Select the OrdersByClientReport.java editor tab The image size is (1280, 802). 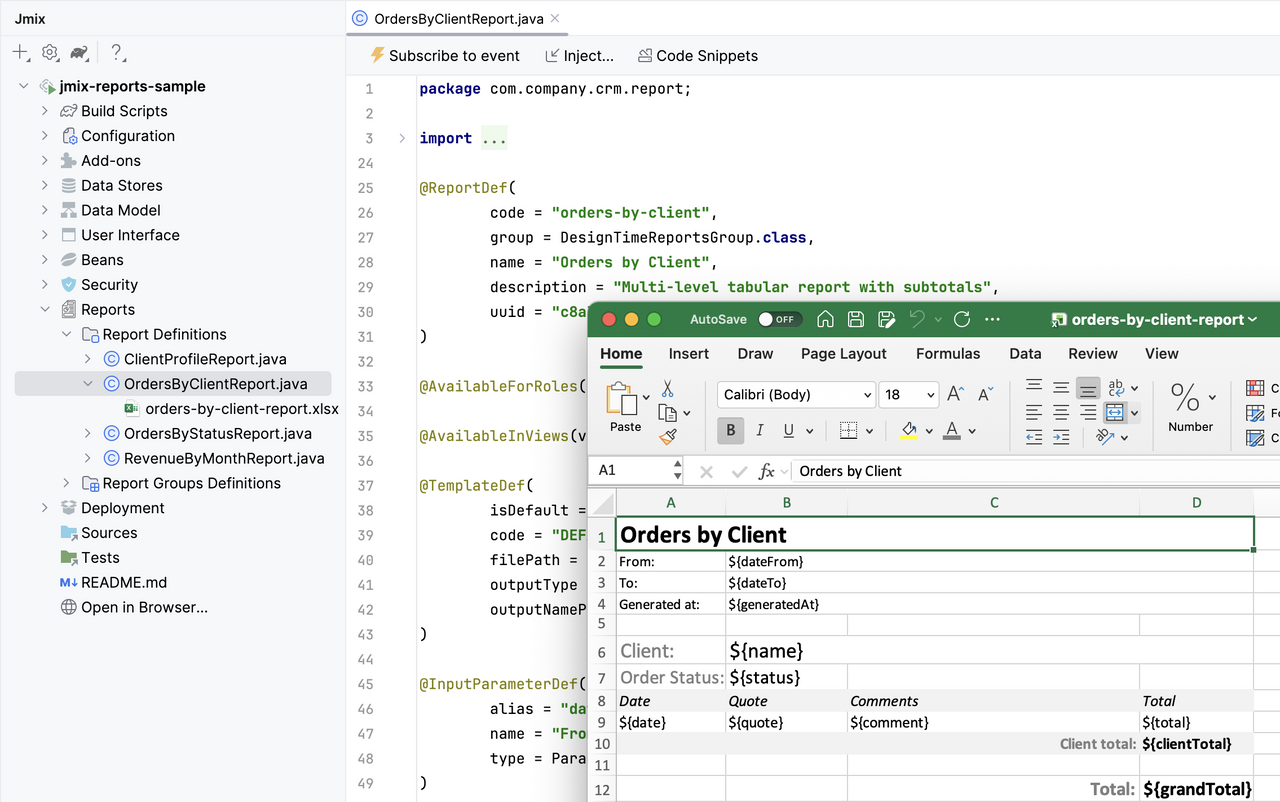(455, 17)
